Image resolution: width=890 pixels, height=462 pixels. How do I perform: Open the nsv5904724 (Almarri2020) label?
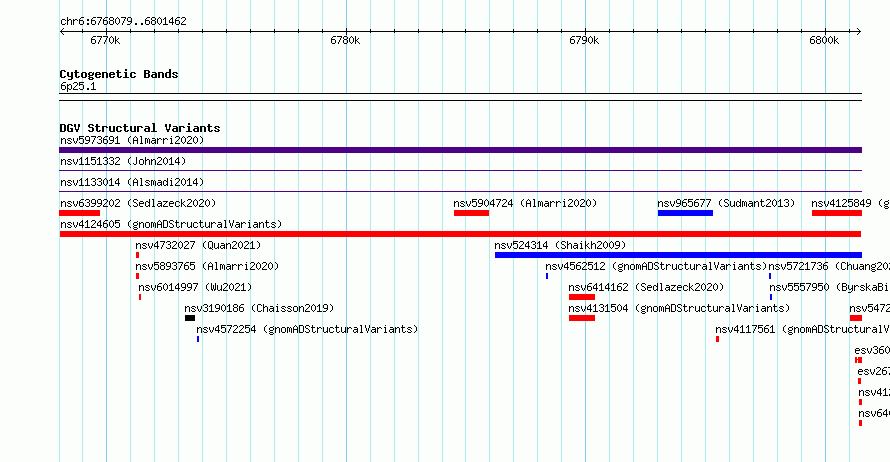525,203
